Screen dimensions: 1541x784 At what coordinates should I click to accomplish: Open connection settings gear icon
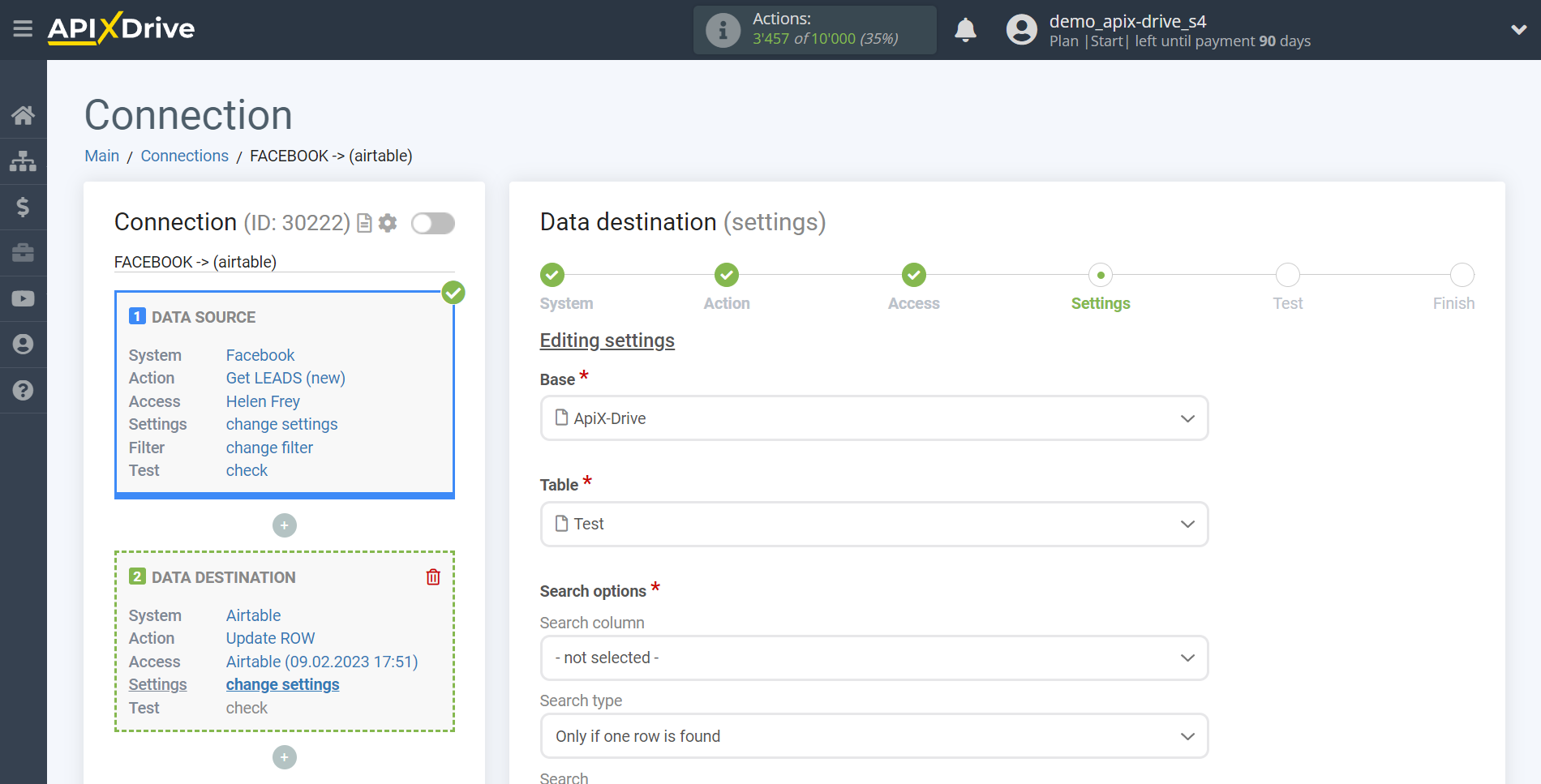[388, 223]
